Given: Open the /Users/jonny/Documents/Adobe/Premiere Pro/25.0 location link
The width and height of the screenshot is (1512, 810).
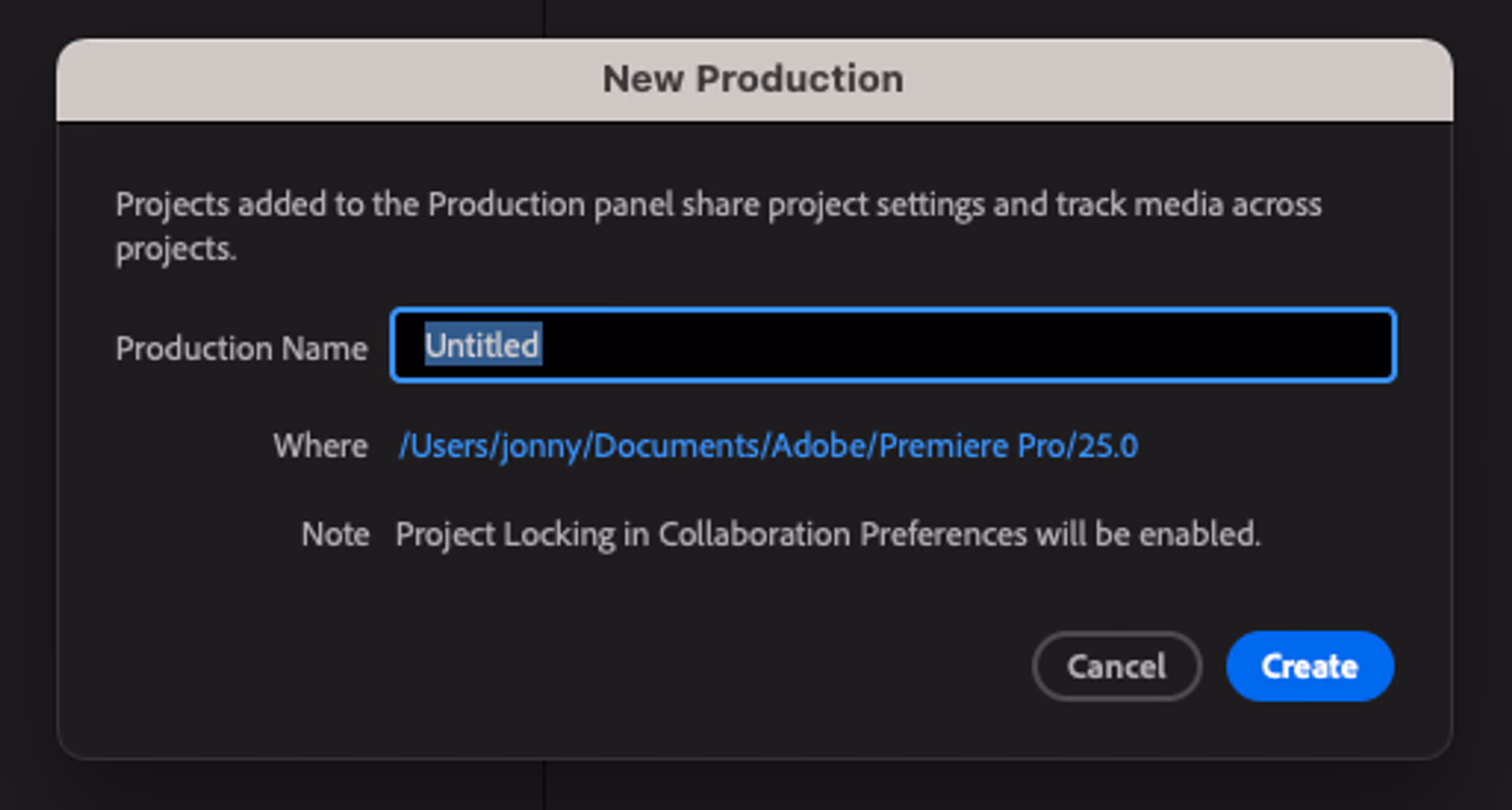Looking at the screenshot, I should [768, 446].
